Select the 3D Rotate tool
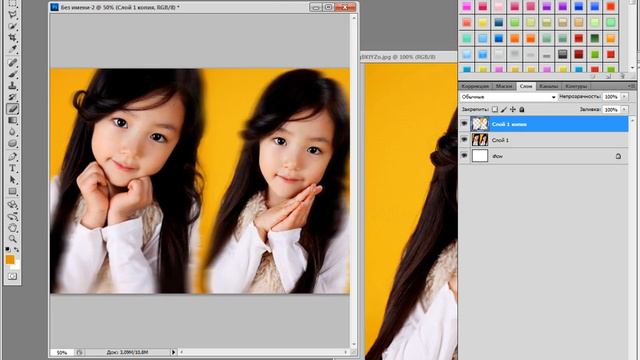 [13, 204]
